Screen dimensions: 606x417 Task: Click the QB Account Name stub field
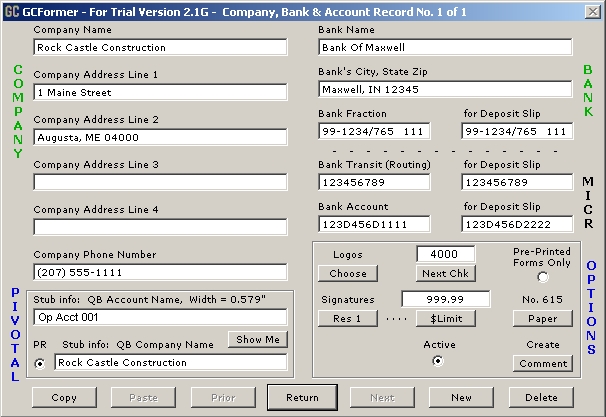(160, 317)
